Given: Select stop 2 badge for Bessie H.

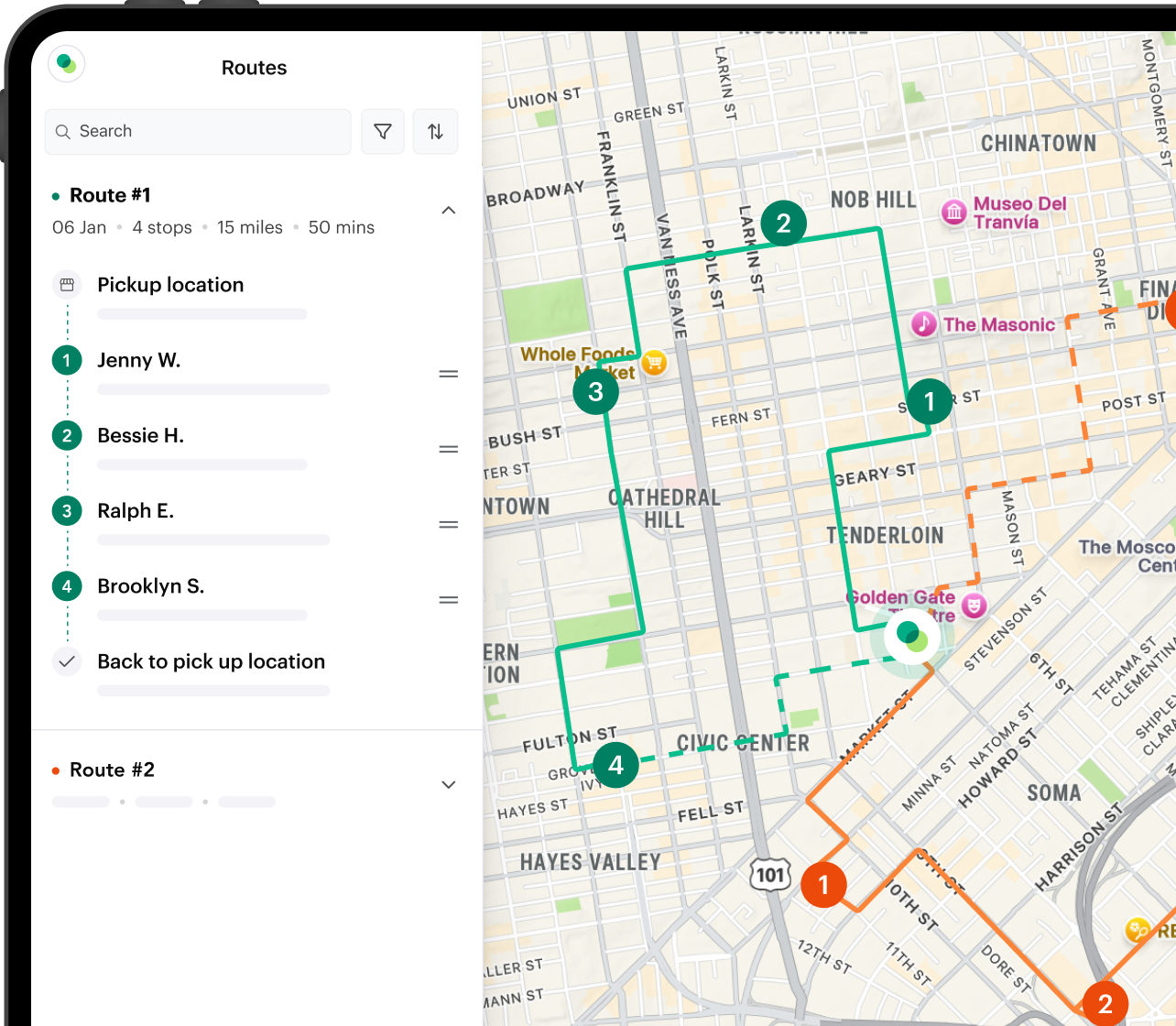Looking at the screenshot, I should point(67,435).
